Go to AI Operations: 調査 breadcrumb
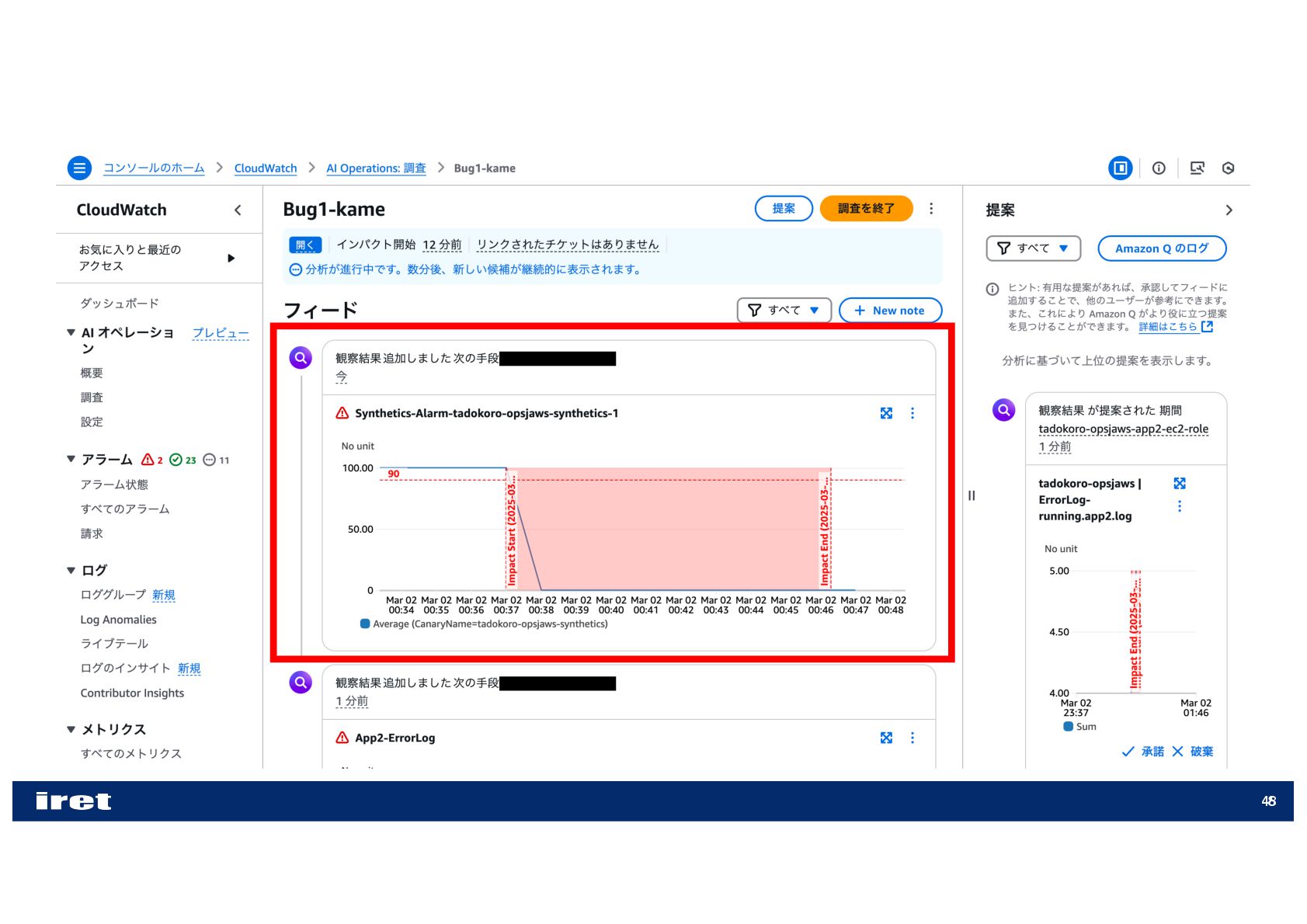 tap(376, 168)
